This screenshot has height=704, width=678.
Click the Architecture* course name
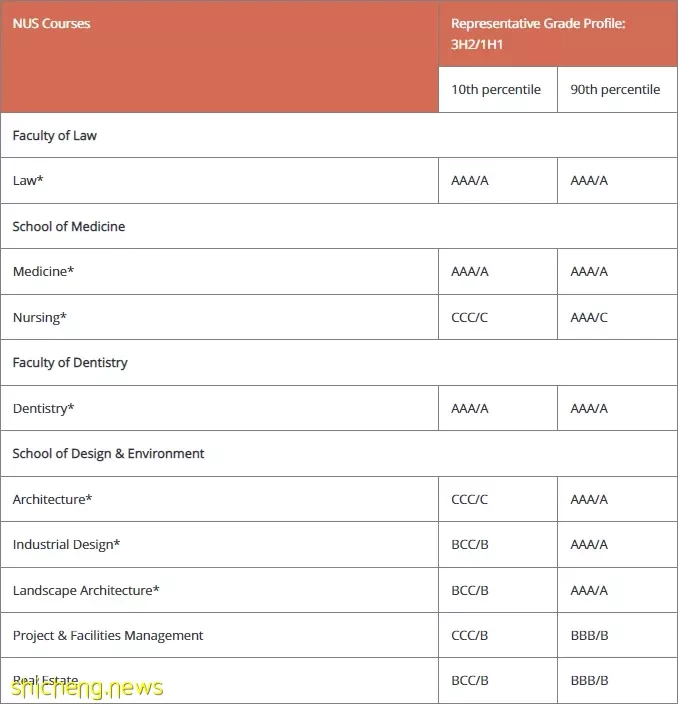point(52,499)
